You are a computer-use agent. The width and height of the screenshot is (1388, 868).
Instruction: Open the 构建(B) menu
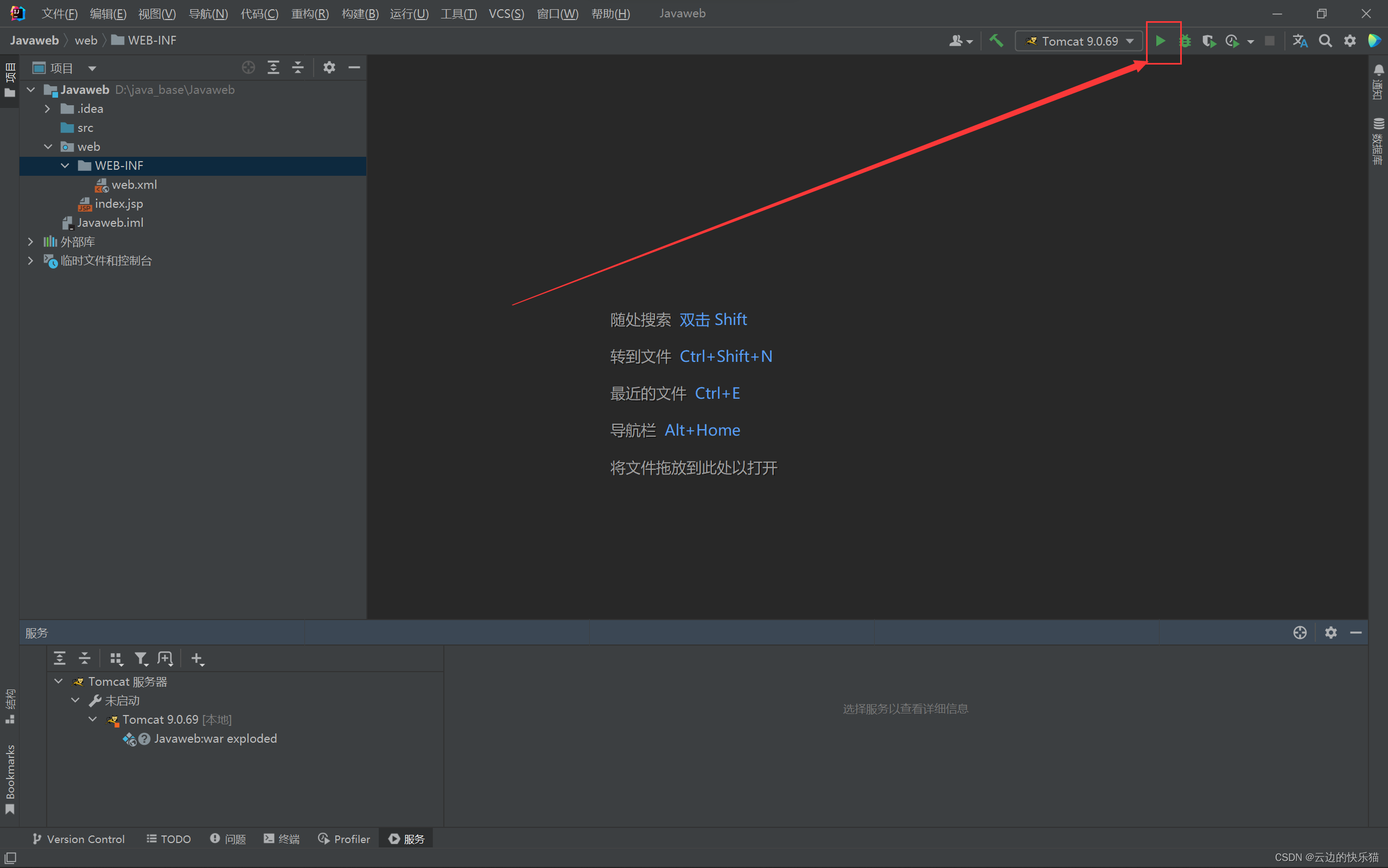(360, 14)
